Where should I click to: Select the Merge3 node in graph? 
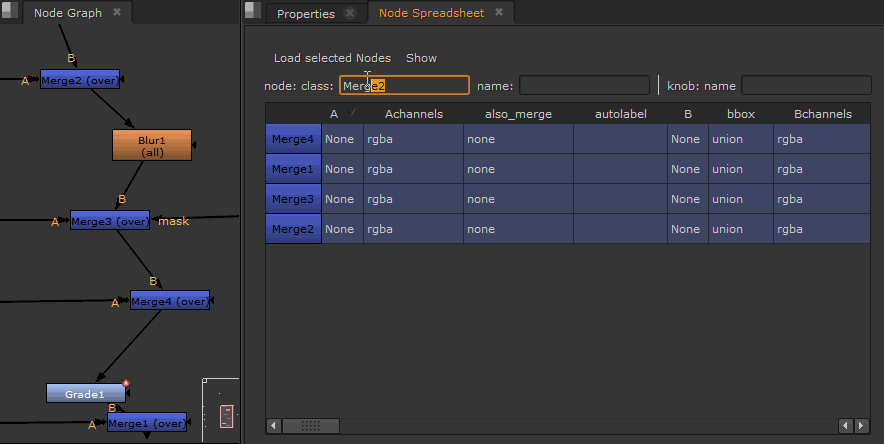coord(110,221)
